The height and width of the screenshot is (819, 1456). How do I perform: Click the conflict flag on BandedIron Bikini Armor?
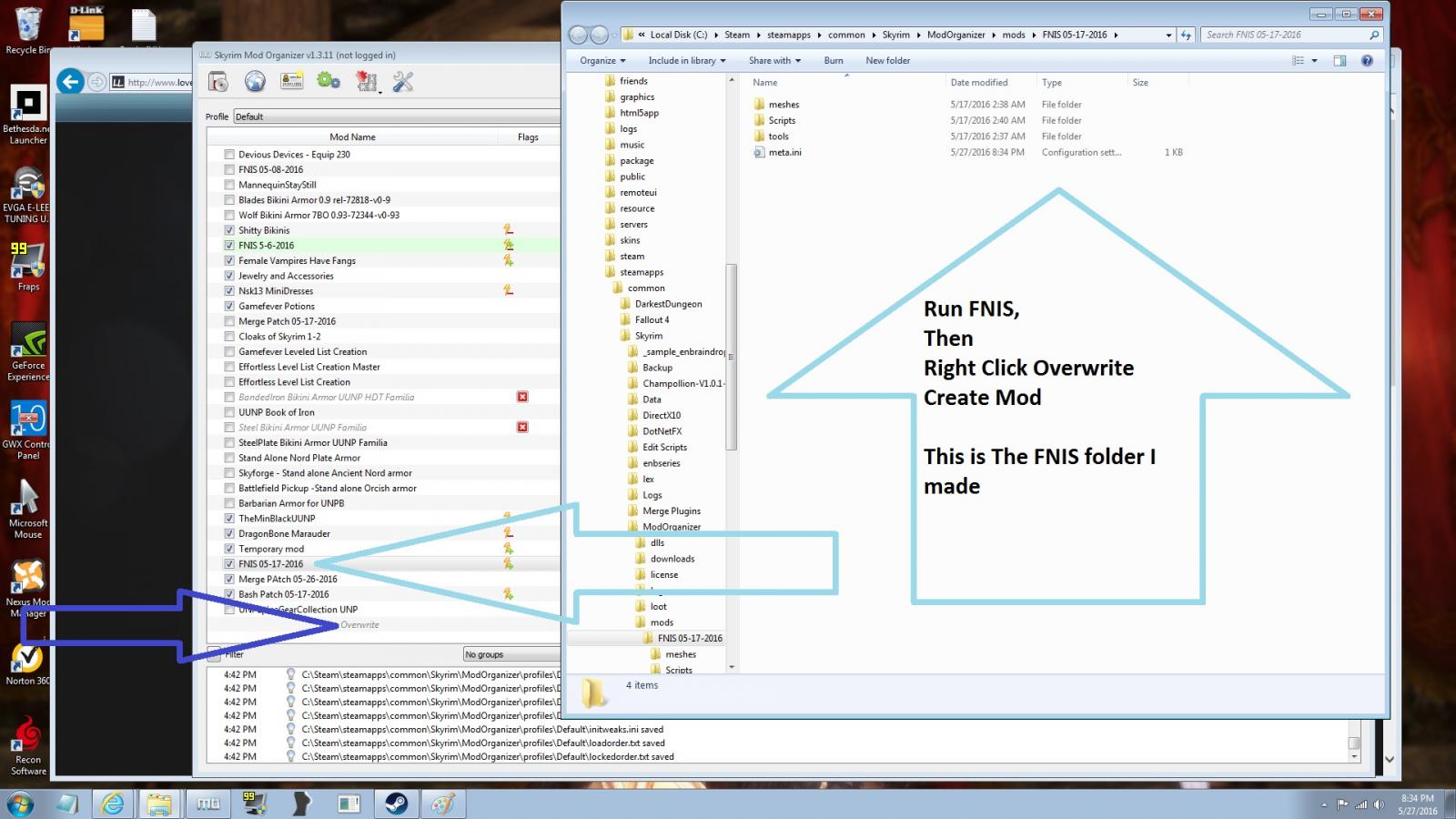522,397
